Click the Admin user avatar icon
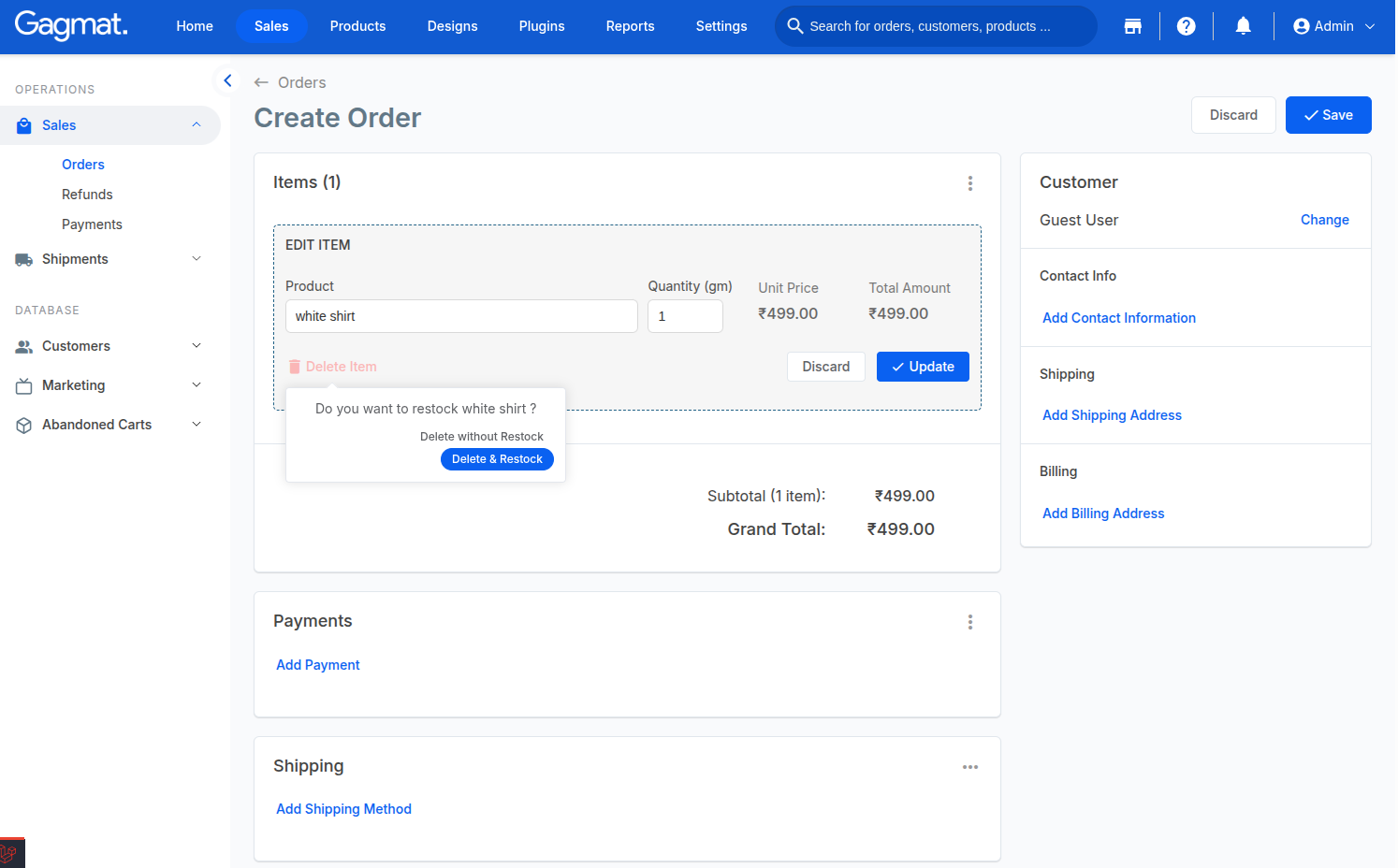The height and width of the screenshot is (868, 1398). pos(1301,26)
